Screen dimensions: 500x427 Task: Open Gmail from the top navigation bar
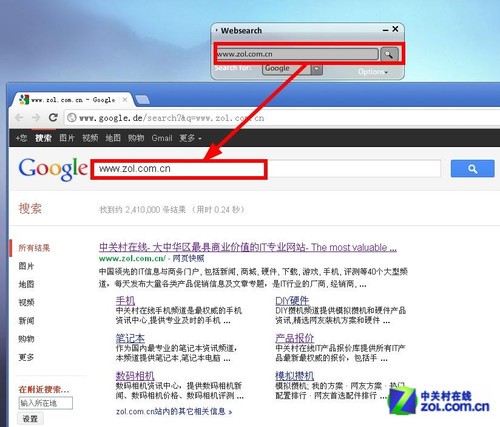[x=162, y=138]
